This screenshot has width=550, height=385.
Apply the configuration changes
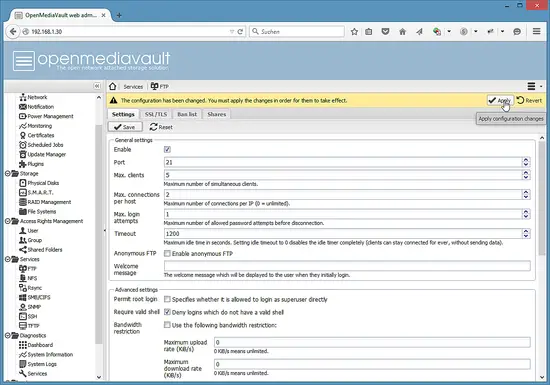click(x=500, y=101)
